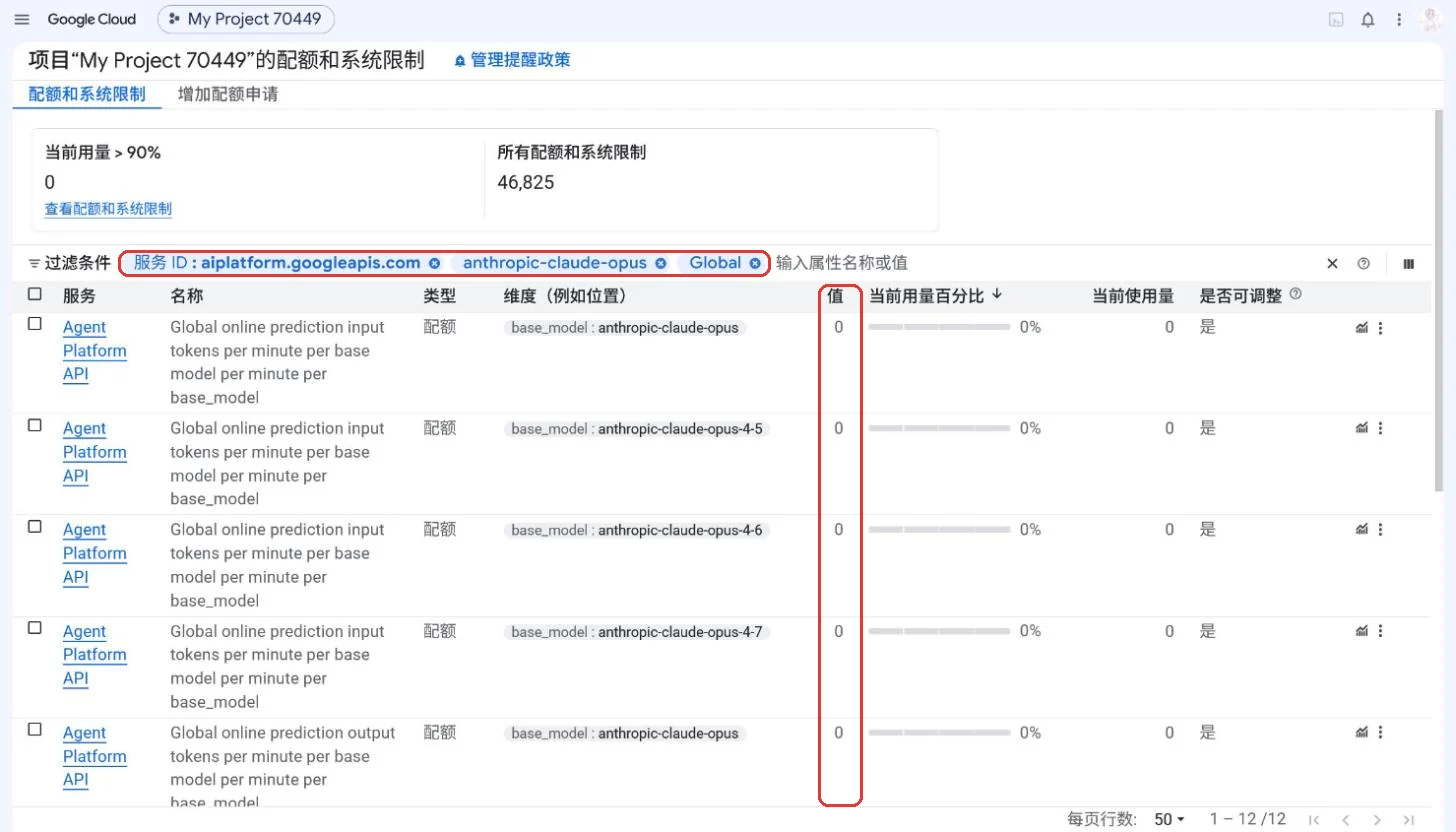
Task: Show usage chart for input tokens anthropic-claude-opus row
Action: coord(1361,327)
